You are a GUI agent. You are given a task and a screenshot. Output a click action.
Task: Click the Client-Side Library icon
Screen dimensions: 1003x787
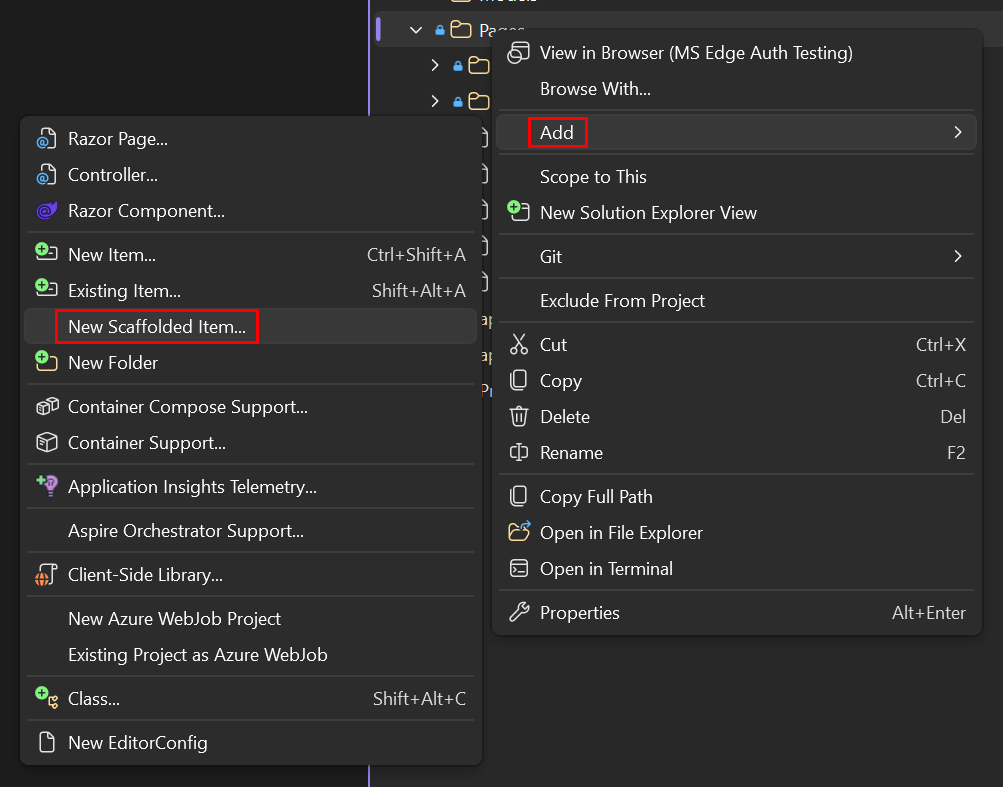pos(46,575)
